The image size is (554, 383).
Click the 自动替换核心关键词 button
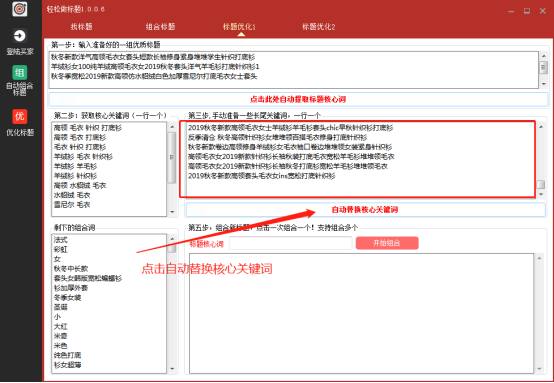365,210
